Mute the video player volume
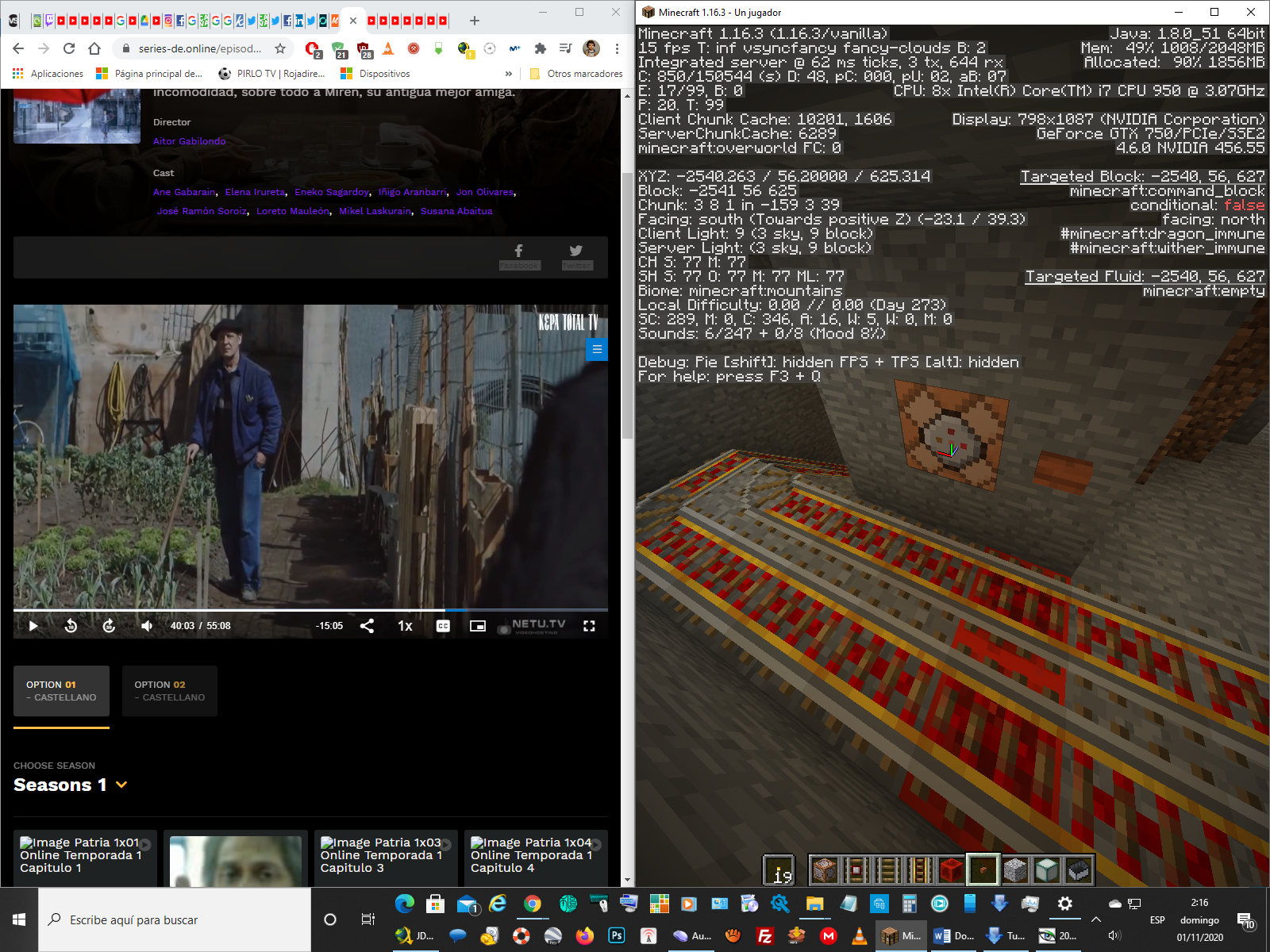 tap(147, 626)
